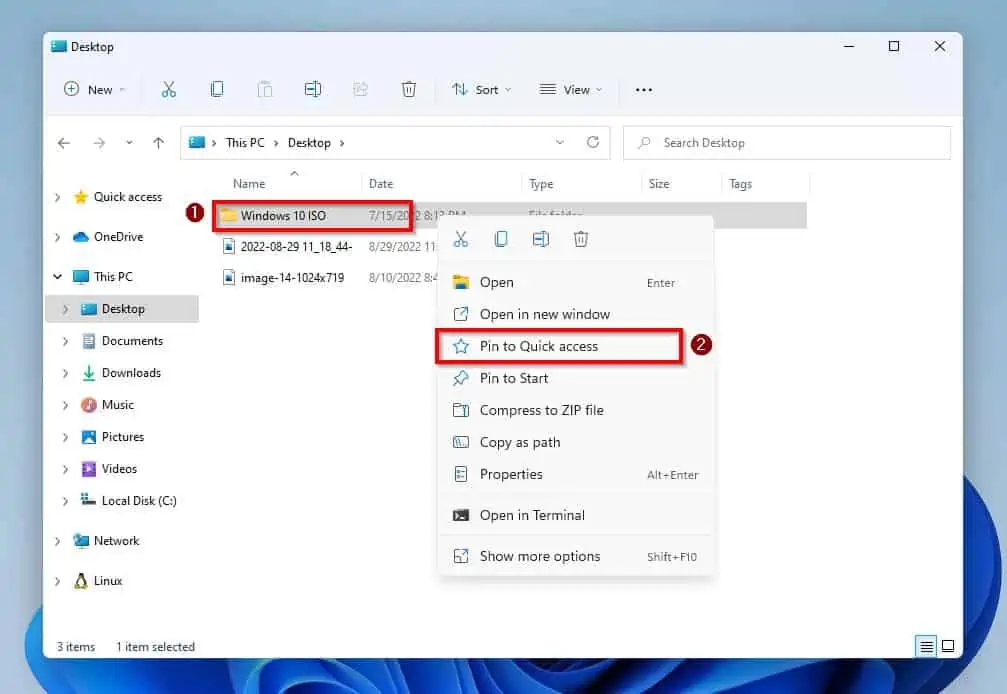Switch to Details view in status bar

pos(925,646)
